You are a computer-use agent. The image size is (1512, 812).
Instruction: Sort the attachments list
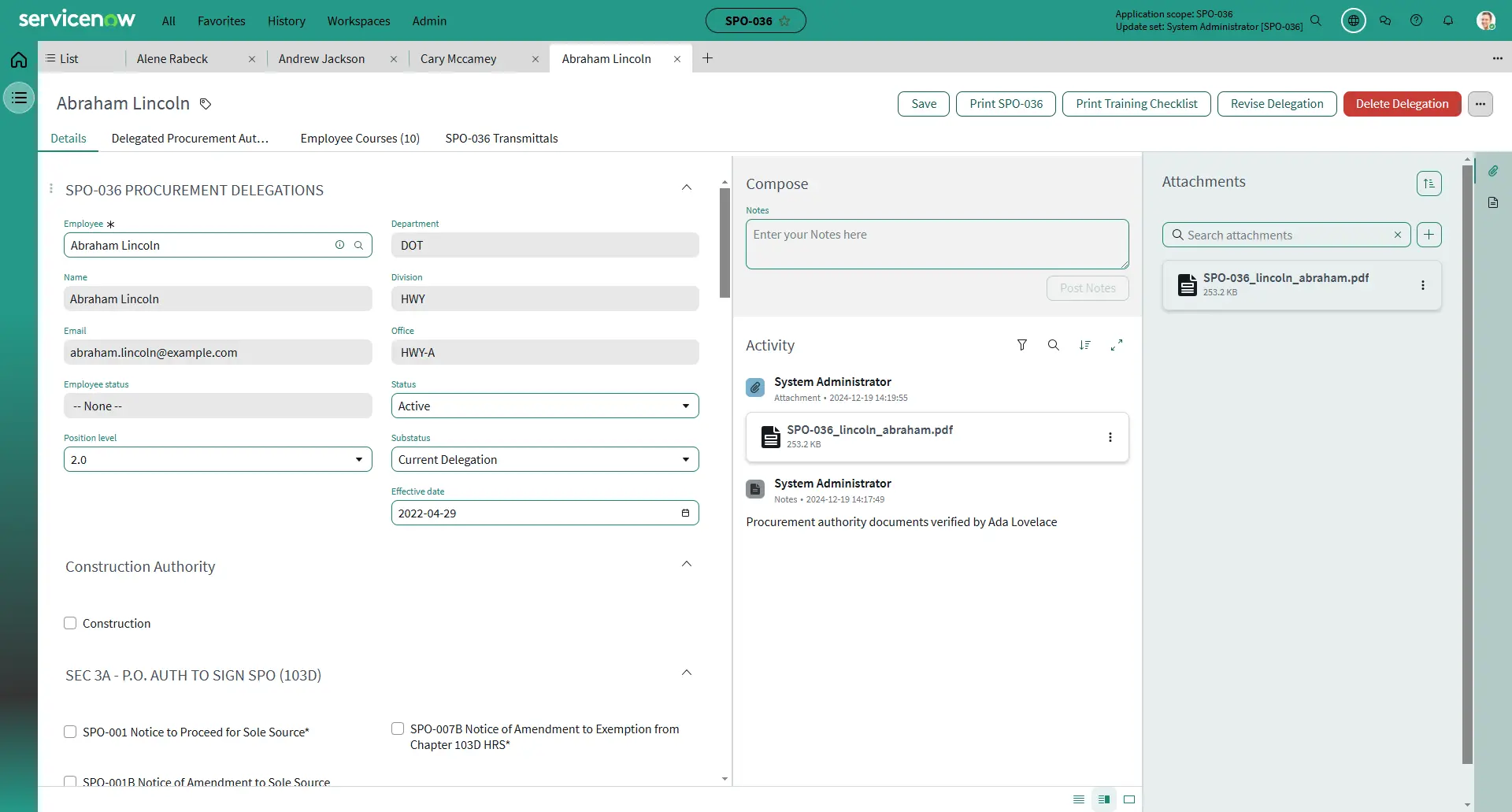coord(1429,184)
